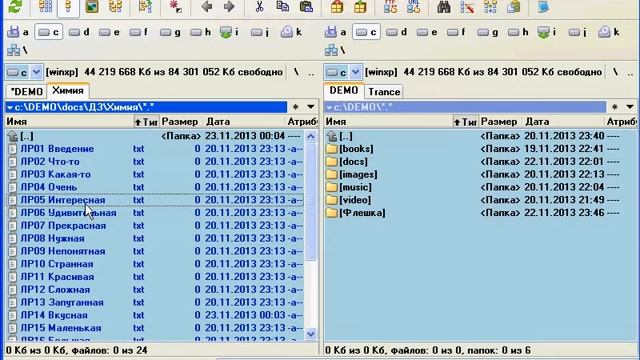Open the multi-rename tool icon
Screen dimensions: 640x360
(467, 7)
